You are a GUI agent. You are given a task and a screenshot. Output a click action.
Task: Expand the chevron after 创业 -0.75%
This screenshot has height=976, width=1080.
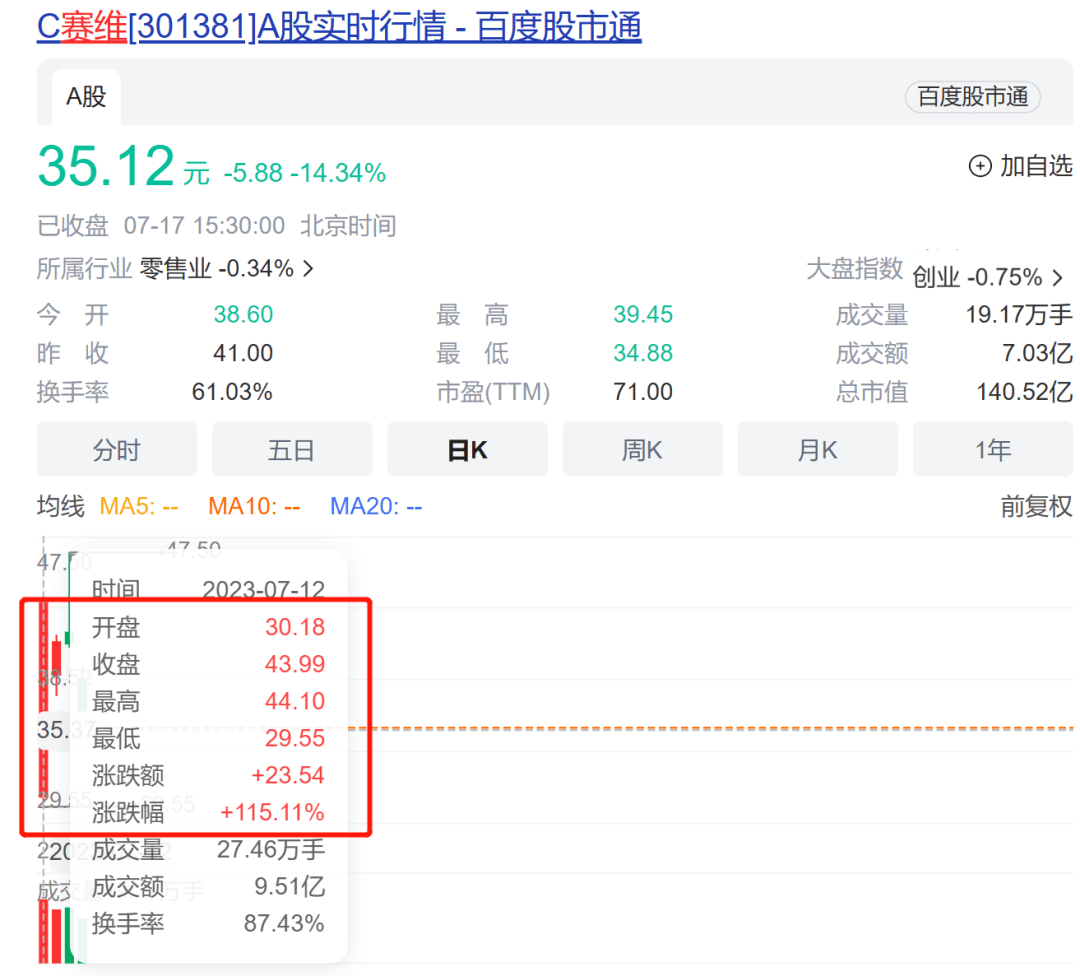point(1057,277)
